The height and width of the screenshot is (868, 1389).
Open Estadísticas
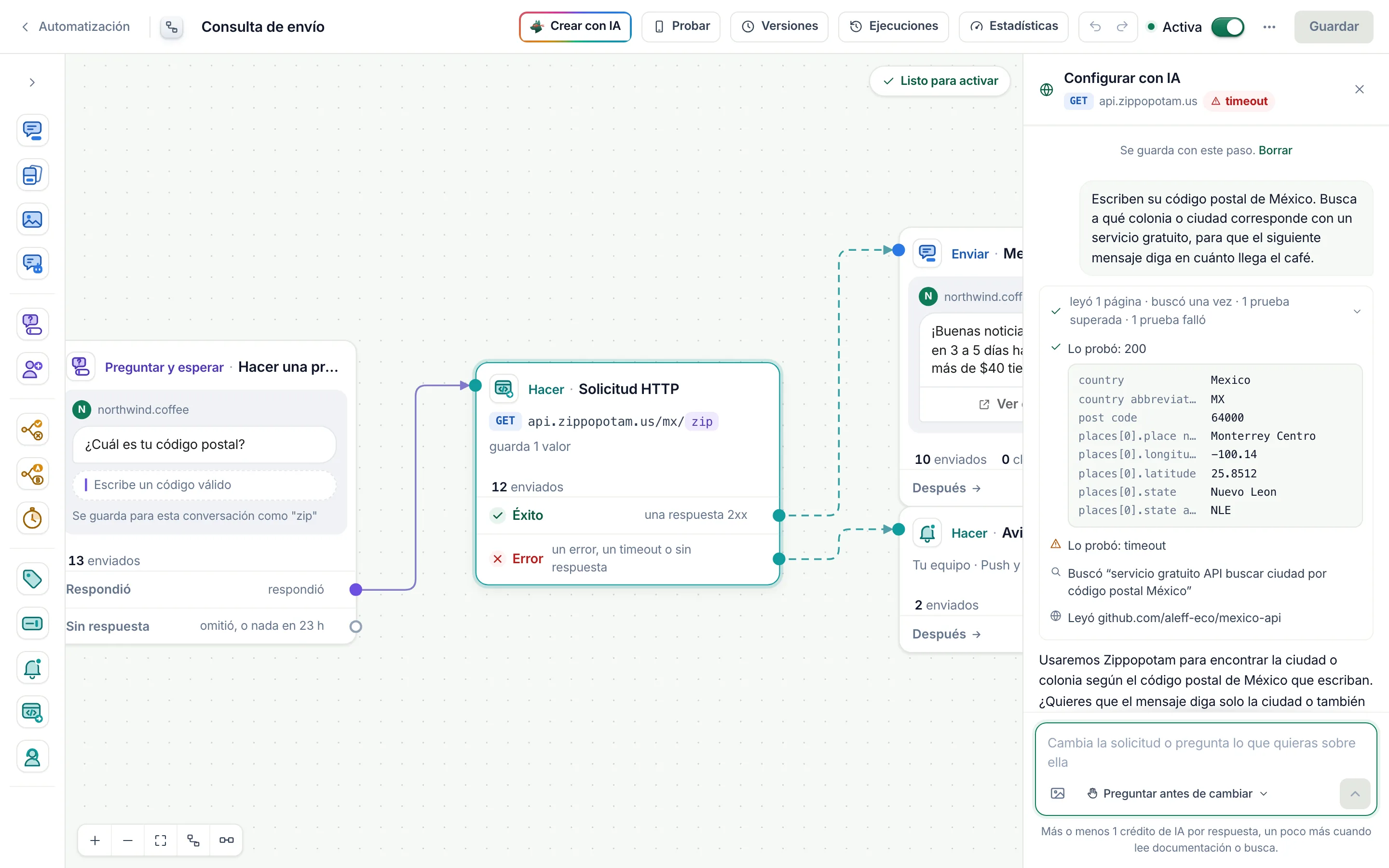click(1013, 27)
